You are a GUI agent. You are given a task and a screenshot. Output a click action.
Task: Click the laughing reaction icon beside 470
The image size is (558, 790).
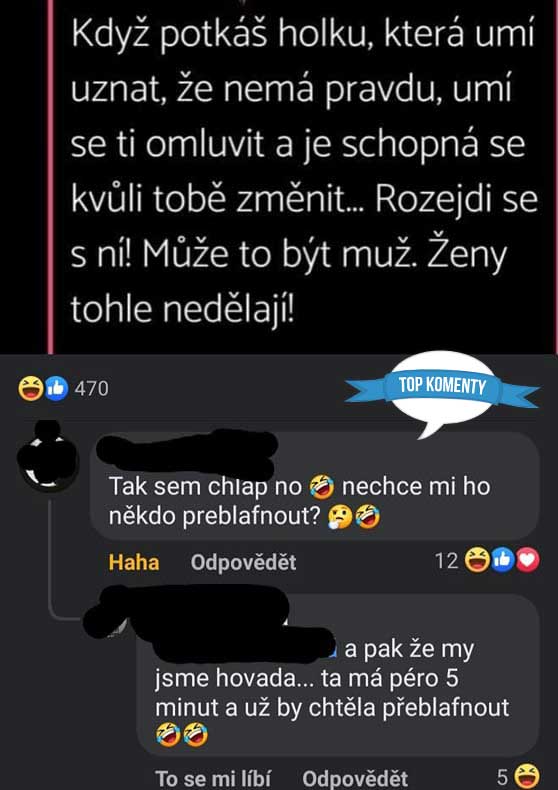pos(30,388)
